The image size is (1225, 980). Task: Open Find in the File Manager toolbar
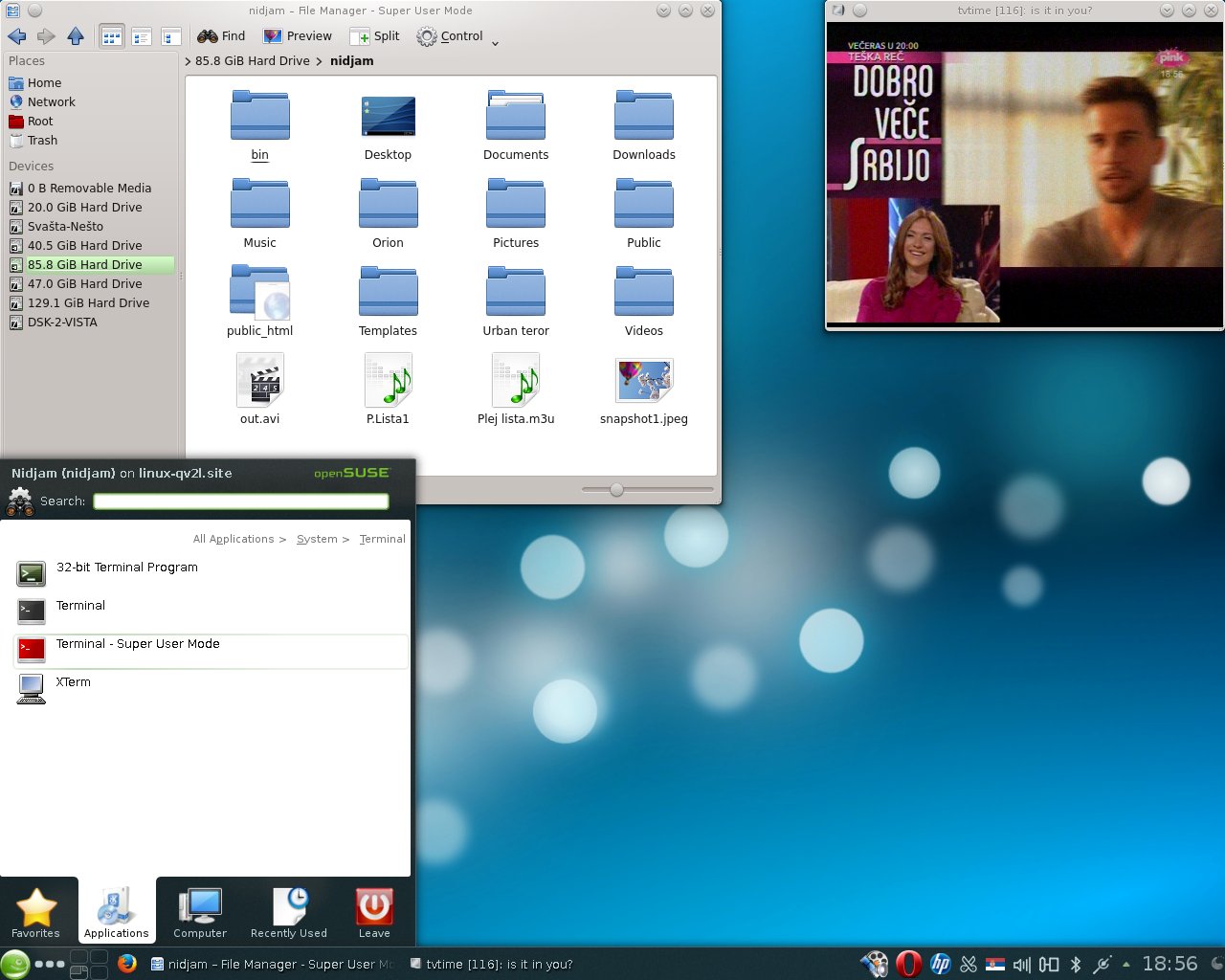click(221, 36)
